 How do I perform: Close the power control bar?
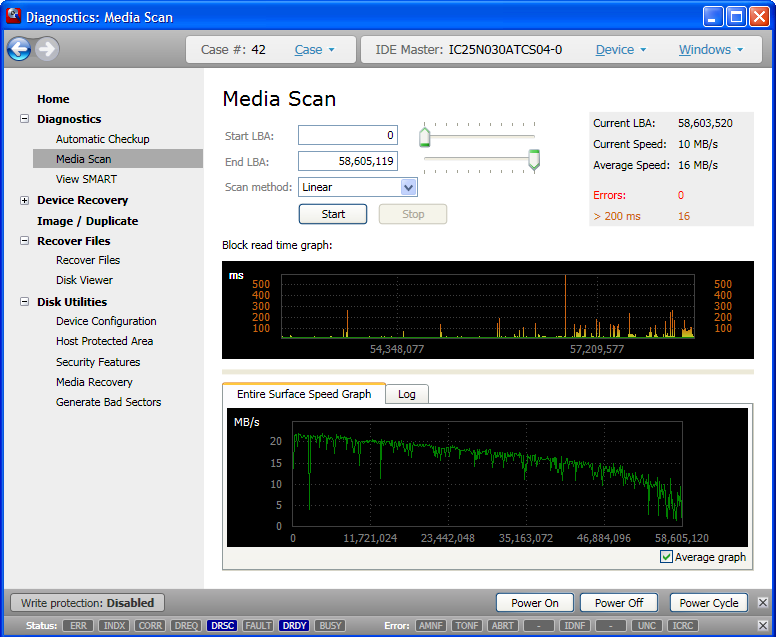tap(762, 603)
